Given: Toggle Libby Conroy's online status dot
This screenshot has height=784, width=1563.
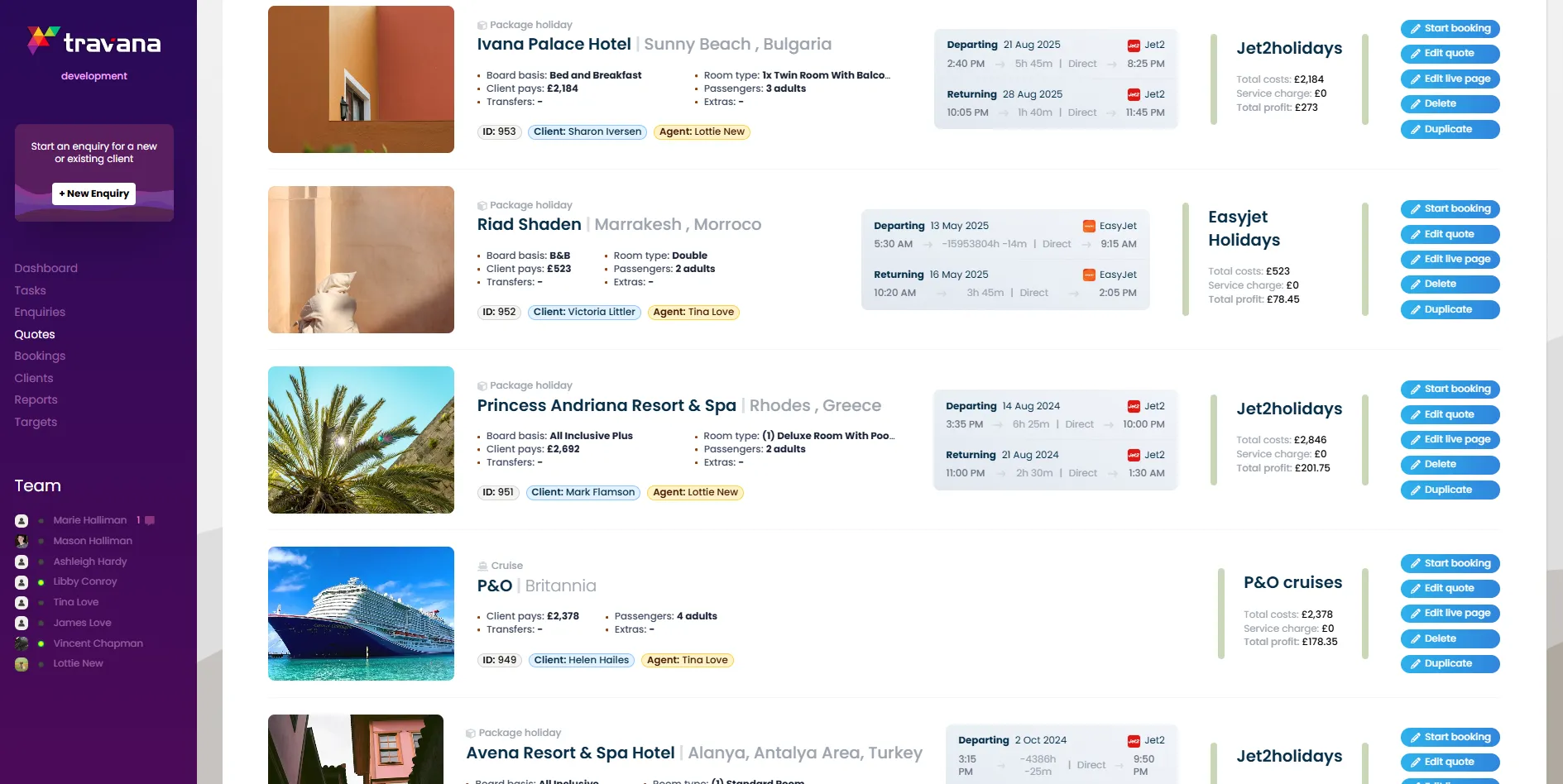Looking at the screenshot, I should (x=41, y=581).
